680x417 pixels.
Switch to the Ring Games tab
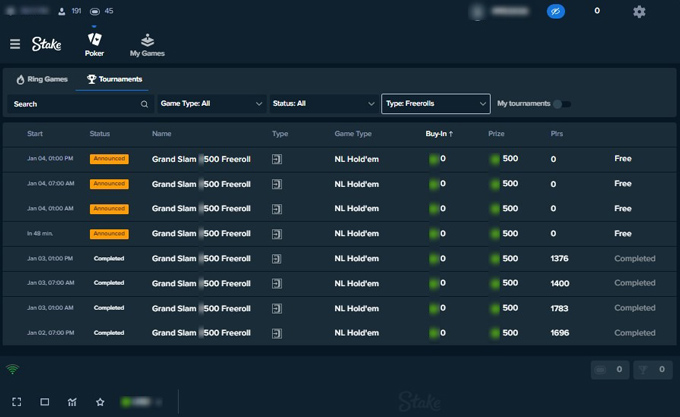(x=42, y=78)
